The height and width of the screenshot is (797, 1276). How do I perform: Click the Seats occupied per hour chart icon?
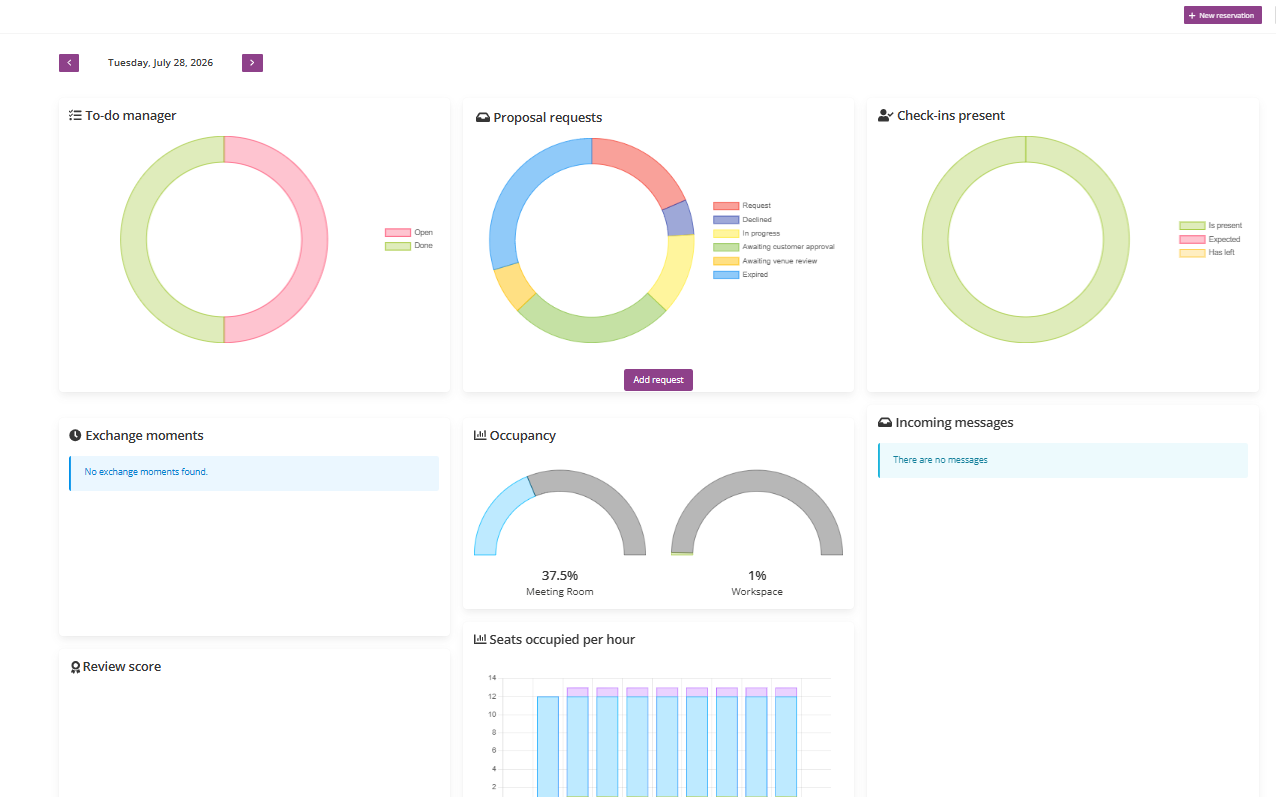pos(480,640)
